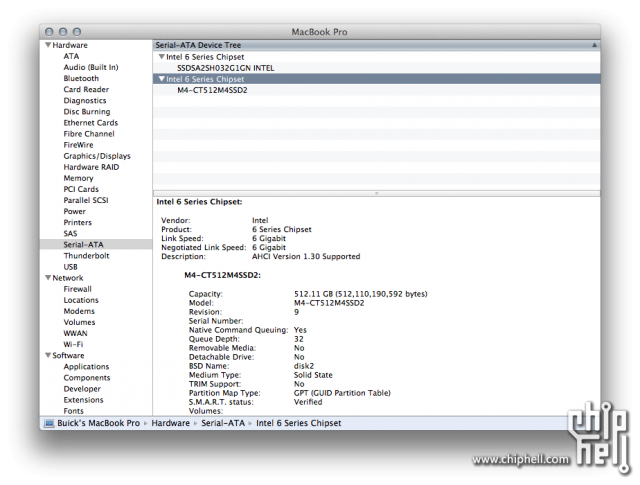Viewport: 640px width, 485px height.
Task: Select Volumes under Network
Action: (79, 322)
